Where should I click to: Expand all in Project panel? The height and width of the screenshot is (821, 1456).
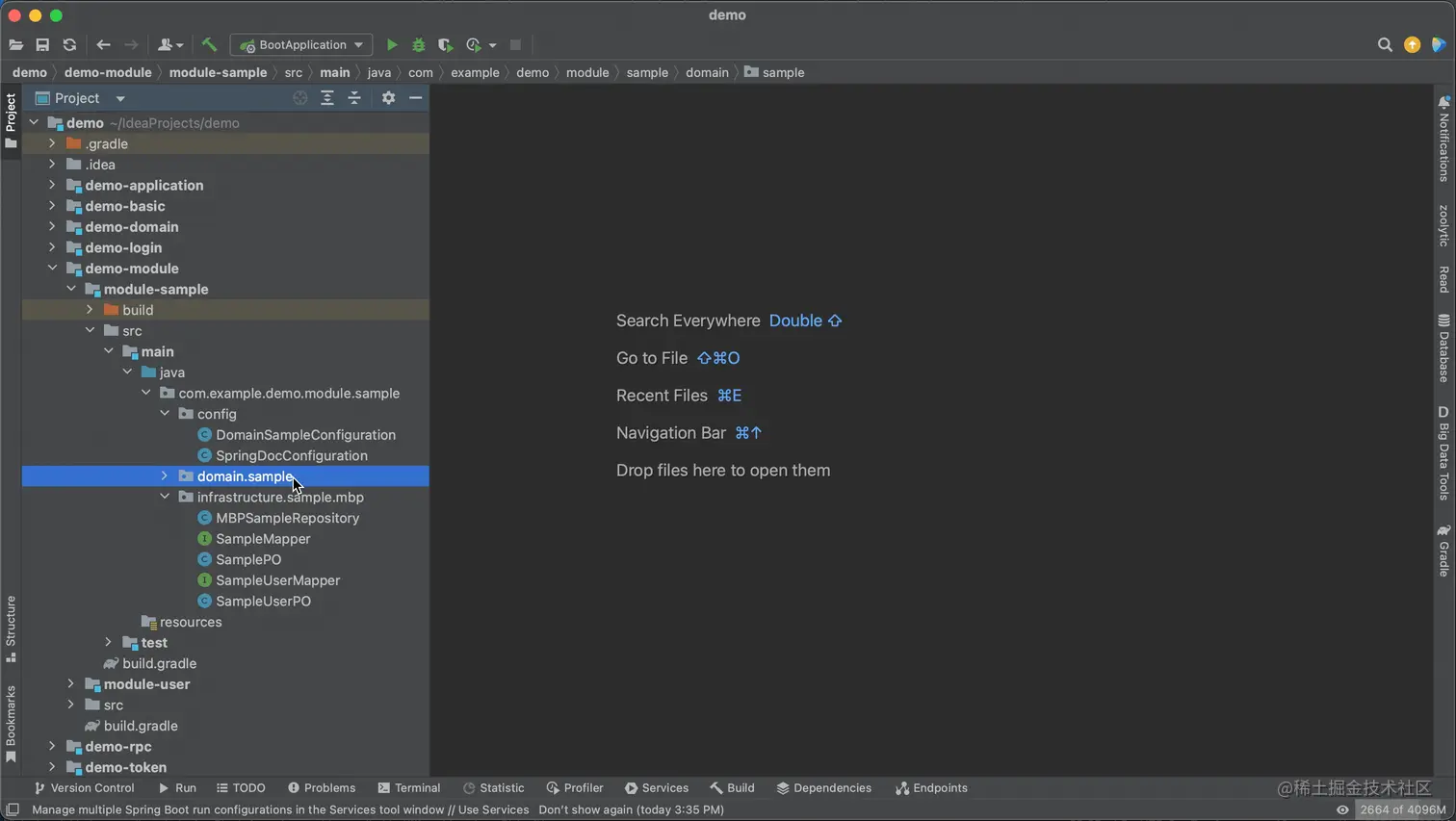pyautogui.click(x=327, y=98)
